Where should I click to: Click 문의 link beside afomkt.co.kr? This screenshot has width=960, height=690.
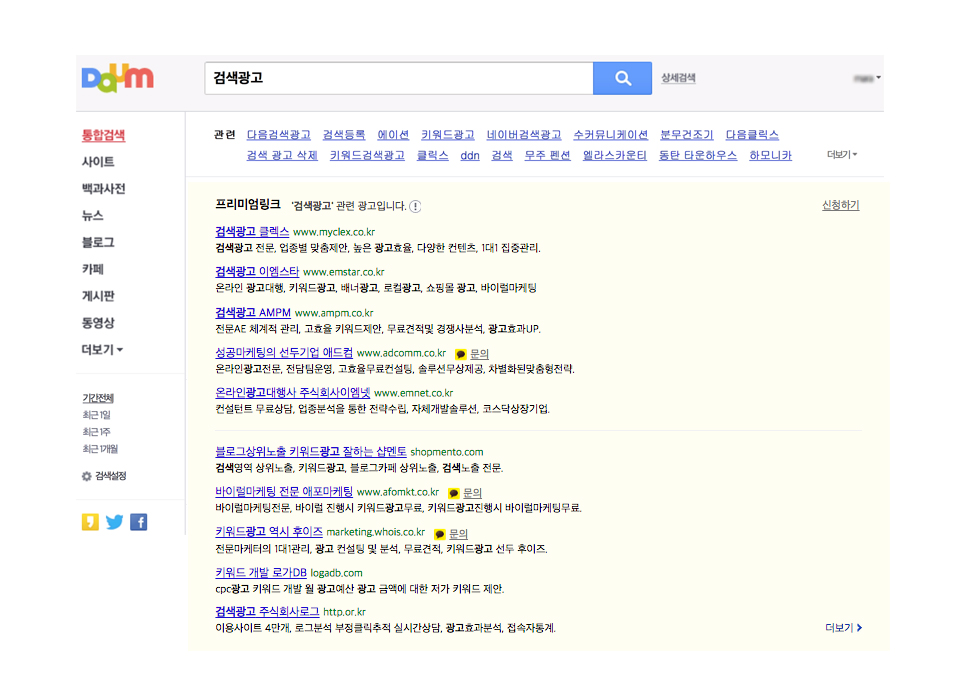click(473, 493)
